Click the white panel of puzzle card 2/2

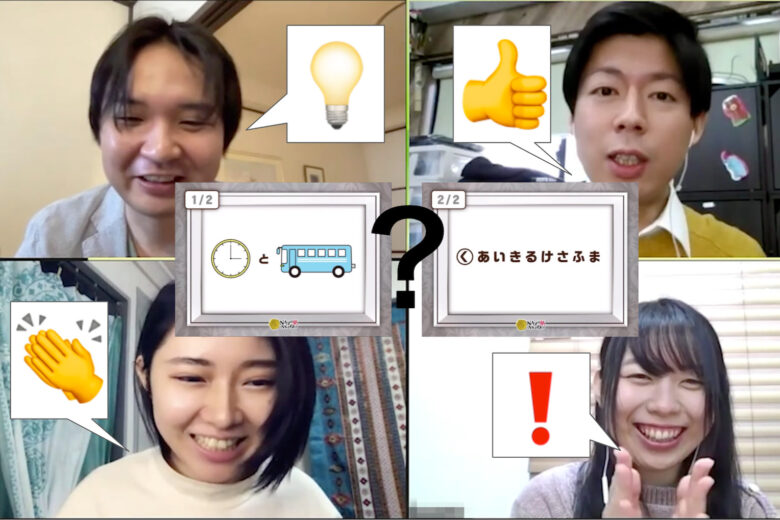(530, 285)
